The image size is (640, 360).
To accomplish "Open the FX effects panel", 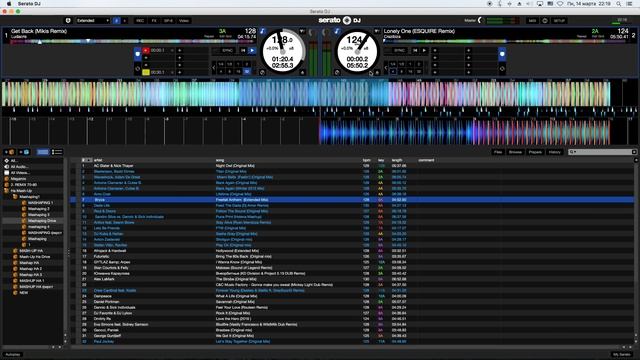I will 154,20.
